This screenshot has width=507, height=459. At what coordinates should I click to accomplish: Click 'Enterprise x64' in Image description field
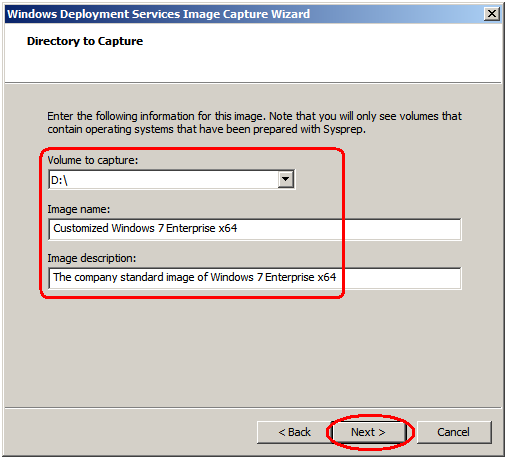coord(301,277)
